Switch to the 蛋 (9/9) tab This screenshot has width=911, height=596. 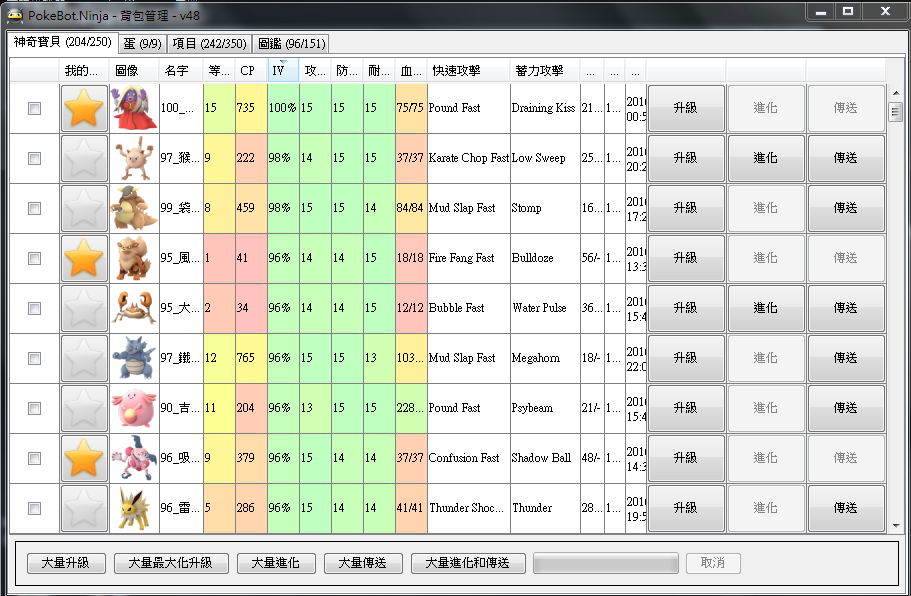tap(142, 44)
